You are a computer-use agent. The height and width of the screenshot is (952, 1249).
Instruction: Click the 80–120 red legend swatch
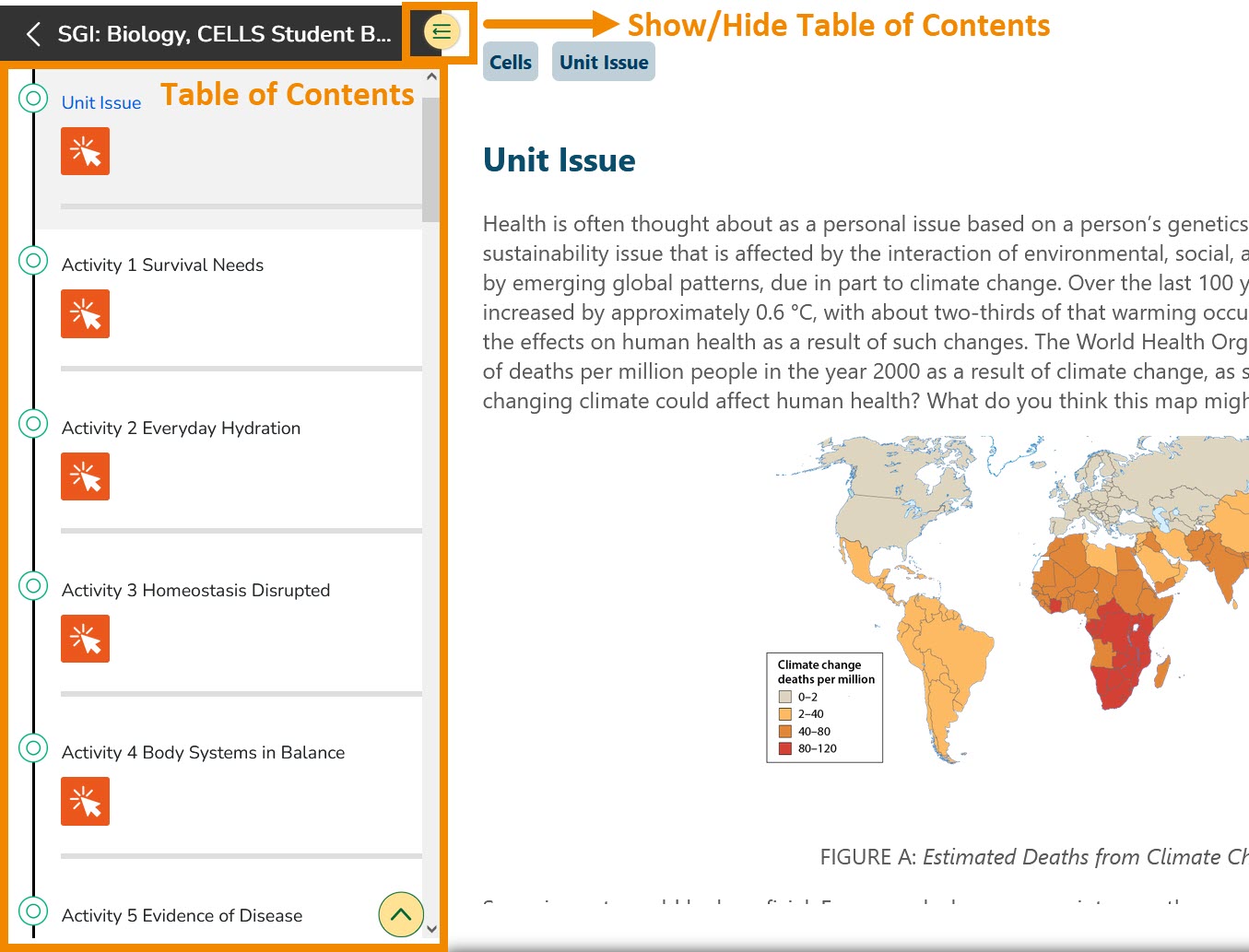tap(785, 748)
